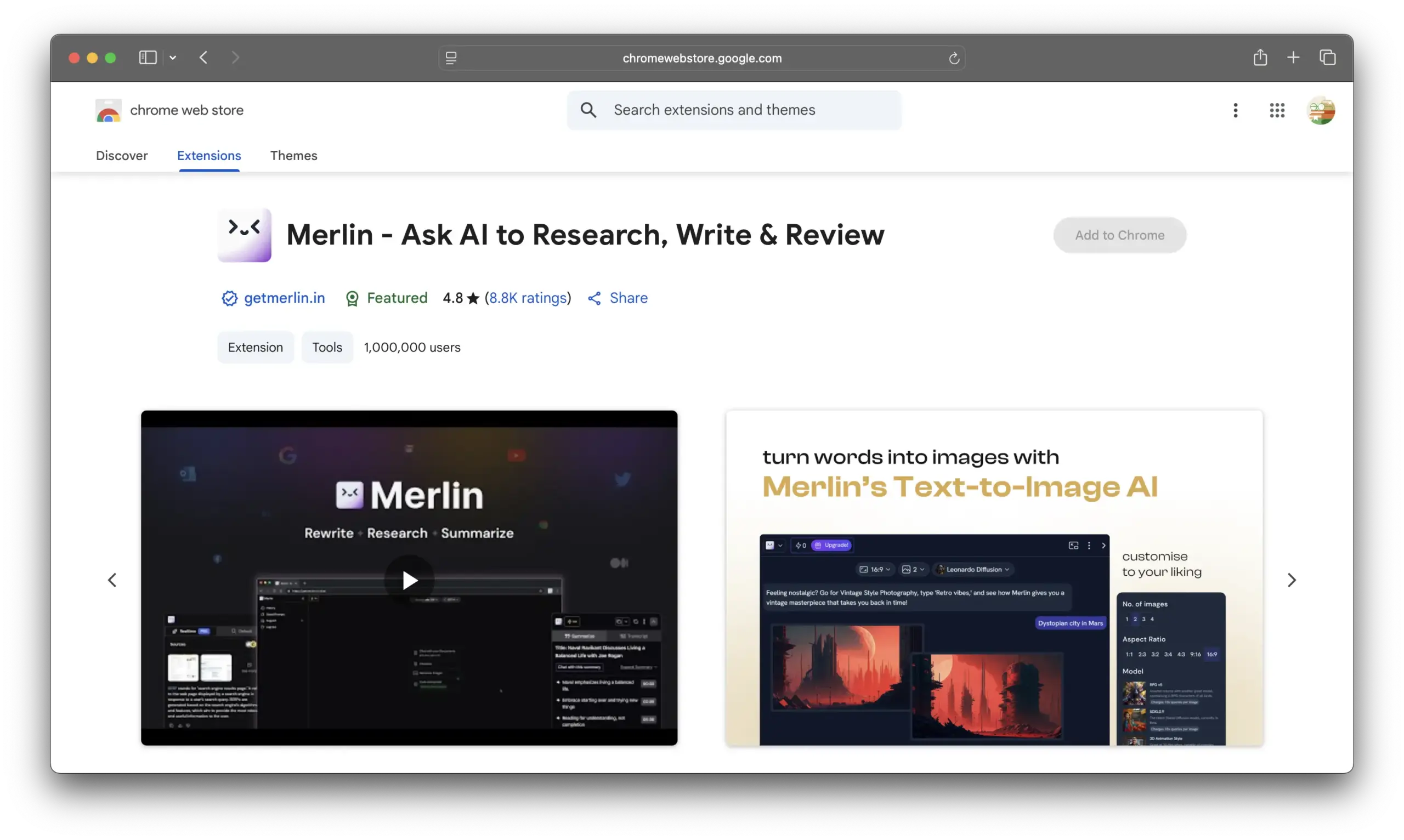Click the verified publisher badge icon
Image resolution: width=1404 pixels, height=840 pixels.
tap(229, 298)
